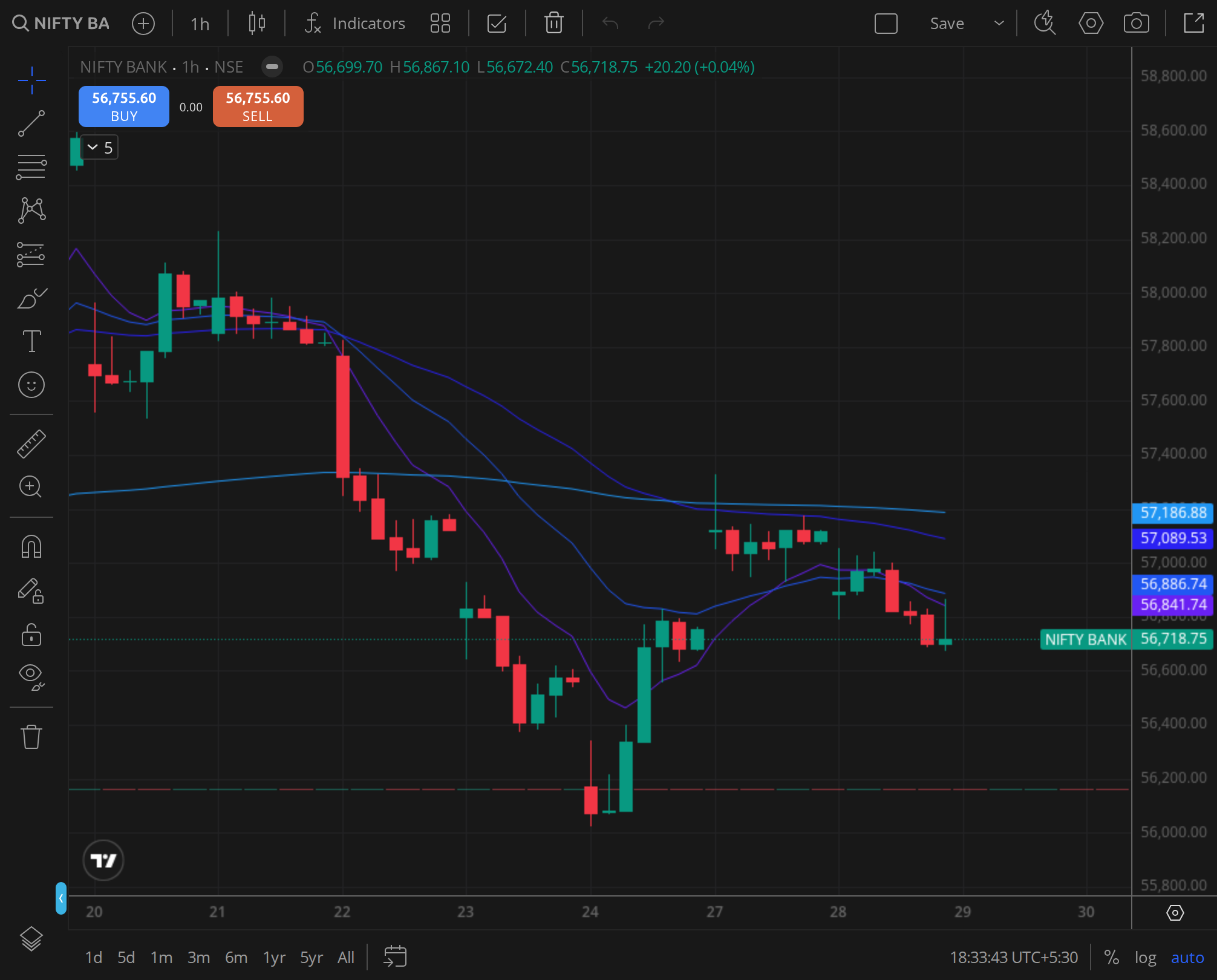This screenshot has width=1217, height=980.
Task: Click the 56,755.60 BUY button
Action: pos(124,106)
